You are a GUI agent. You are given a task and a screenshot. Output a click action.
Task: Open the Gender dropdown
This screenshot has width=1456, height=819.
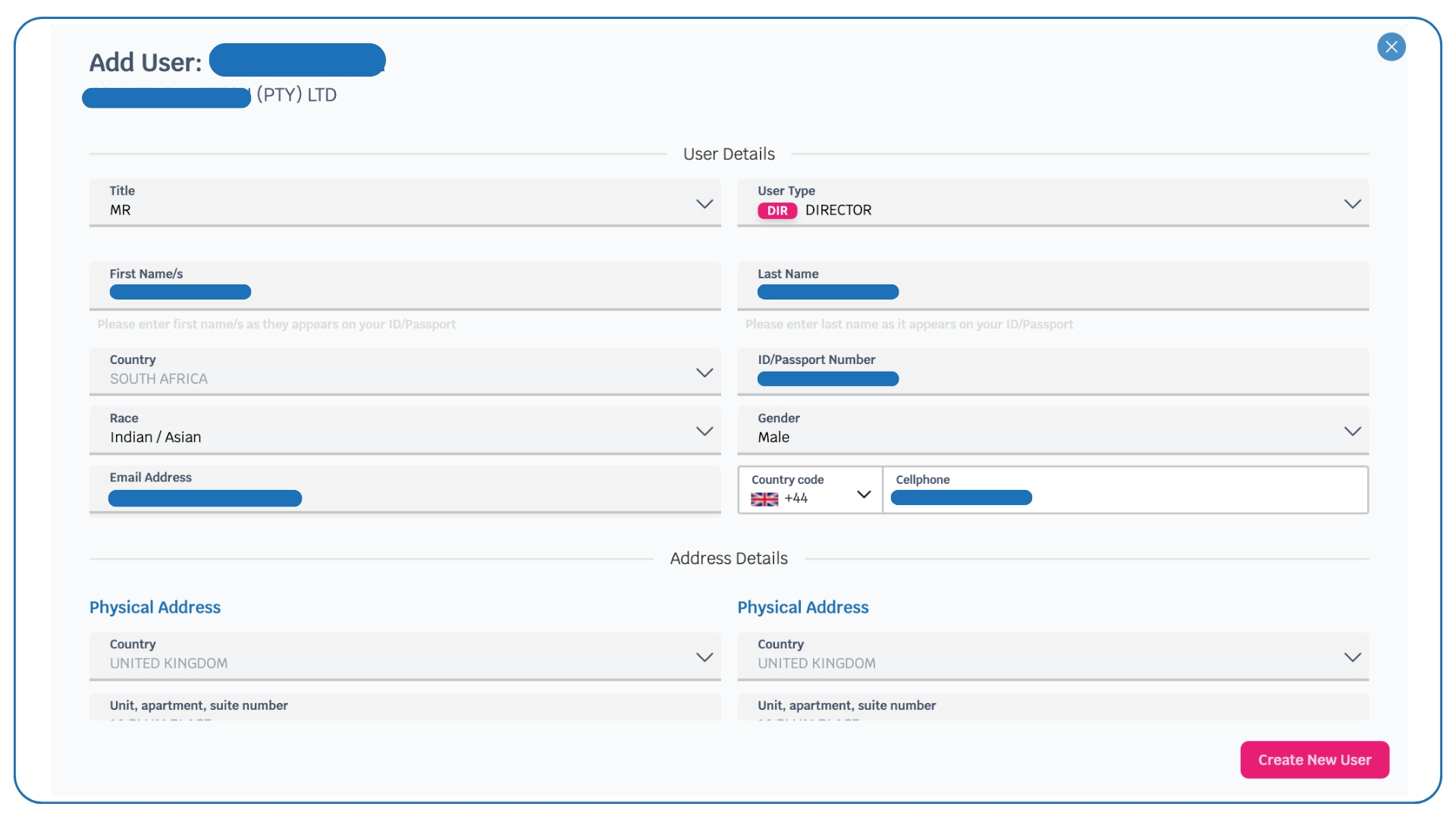(1053, 430)
